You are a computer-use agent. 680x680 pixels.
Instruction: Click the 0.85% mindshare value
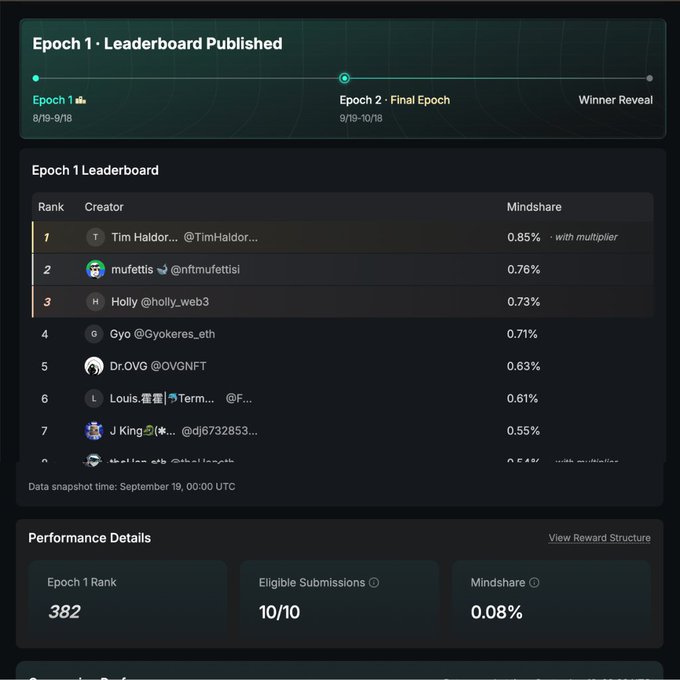click(x=524, y=237)
